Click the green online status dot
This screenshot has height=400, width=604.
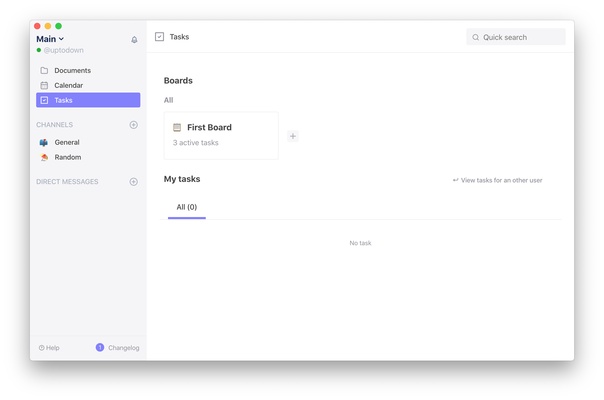click(39, 50)
